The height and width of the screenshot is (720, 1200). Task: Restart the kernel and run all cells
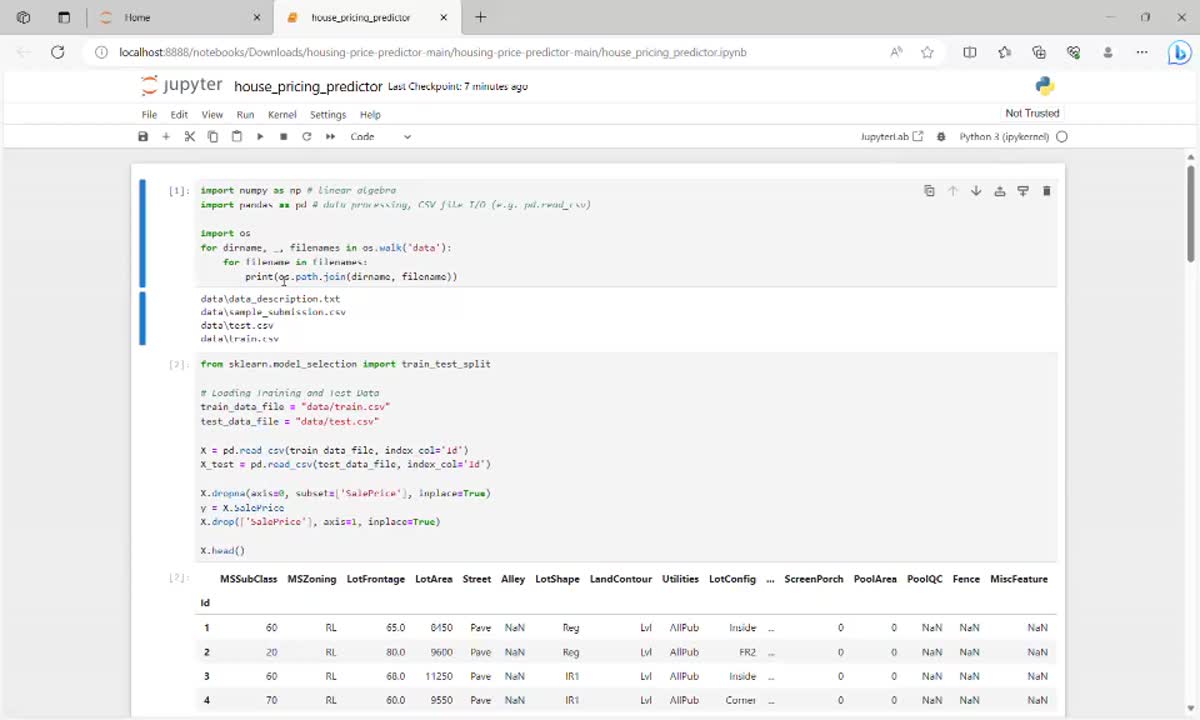[x=330, y=137]
